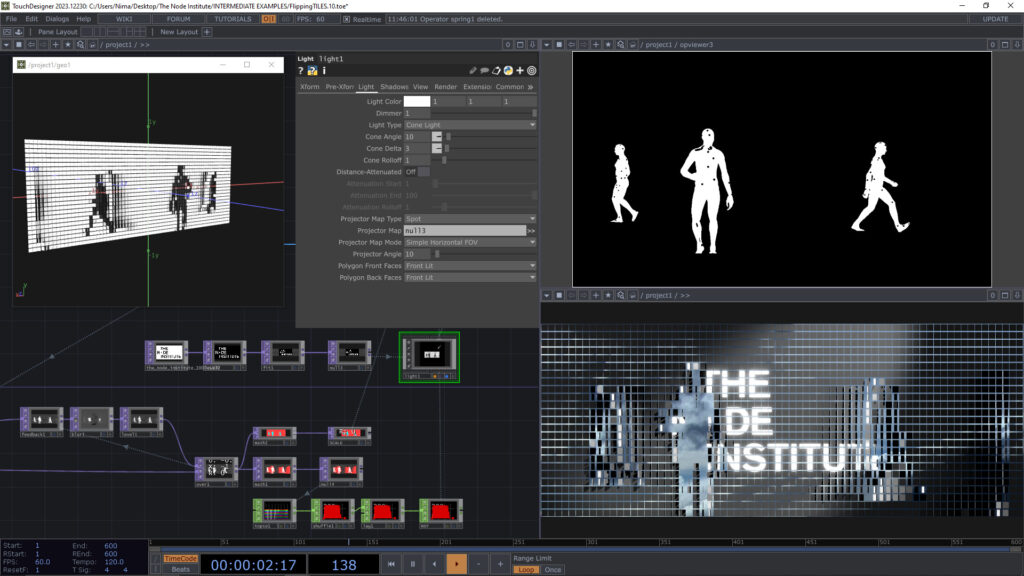1024x576 pixels.
Task: Reset timeline to start with rewind button
Action: (393, 564)
